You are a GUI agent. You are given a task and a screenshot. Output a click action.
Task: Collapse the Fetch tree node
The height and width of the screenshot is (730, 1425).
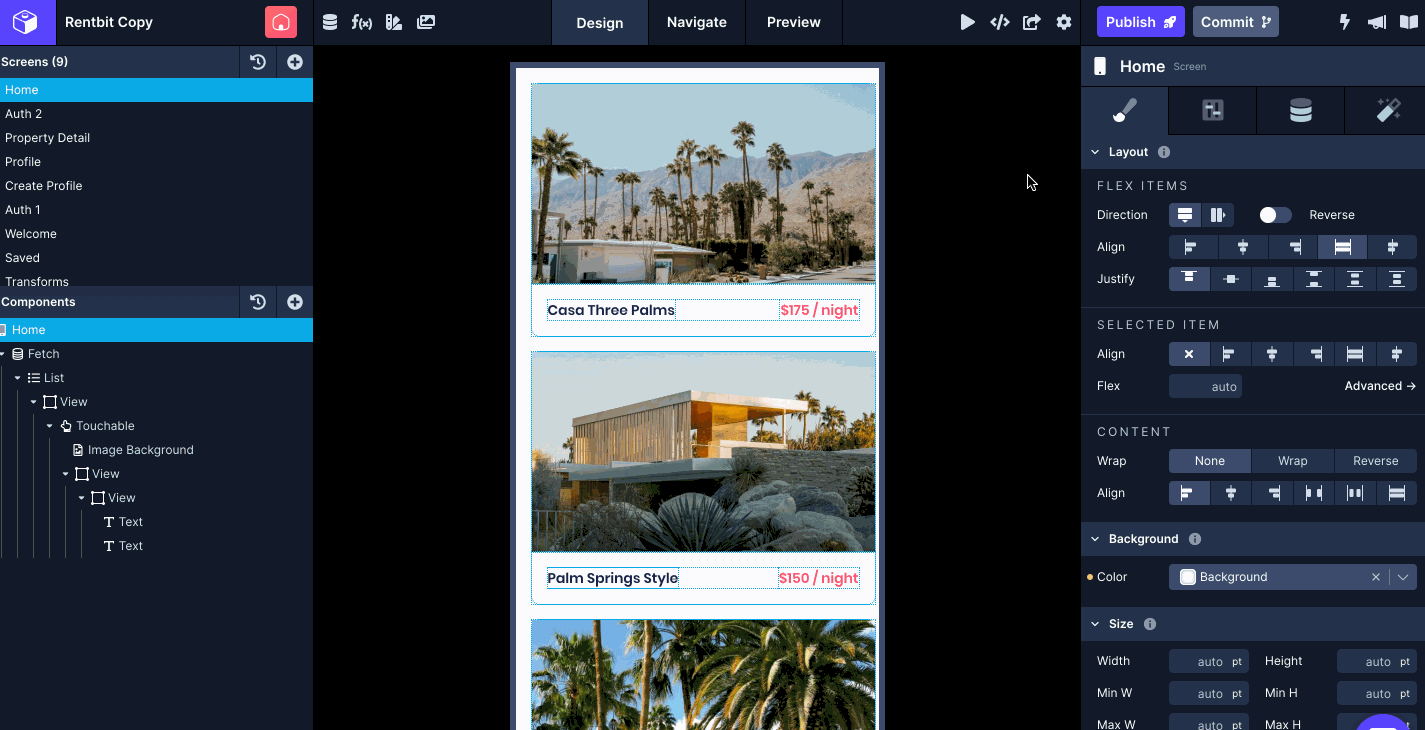[3, 354]
